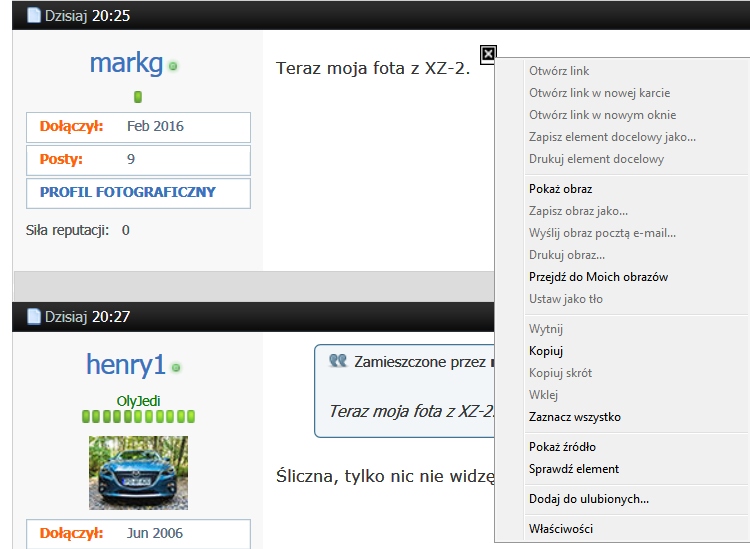Open the henry1 username profile link

click(125, 365)
